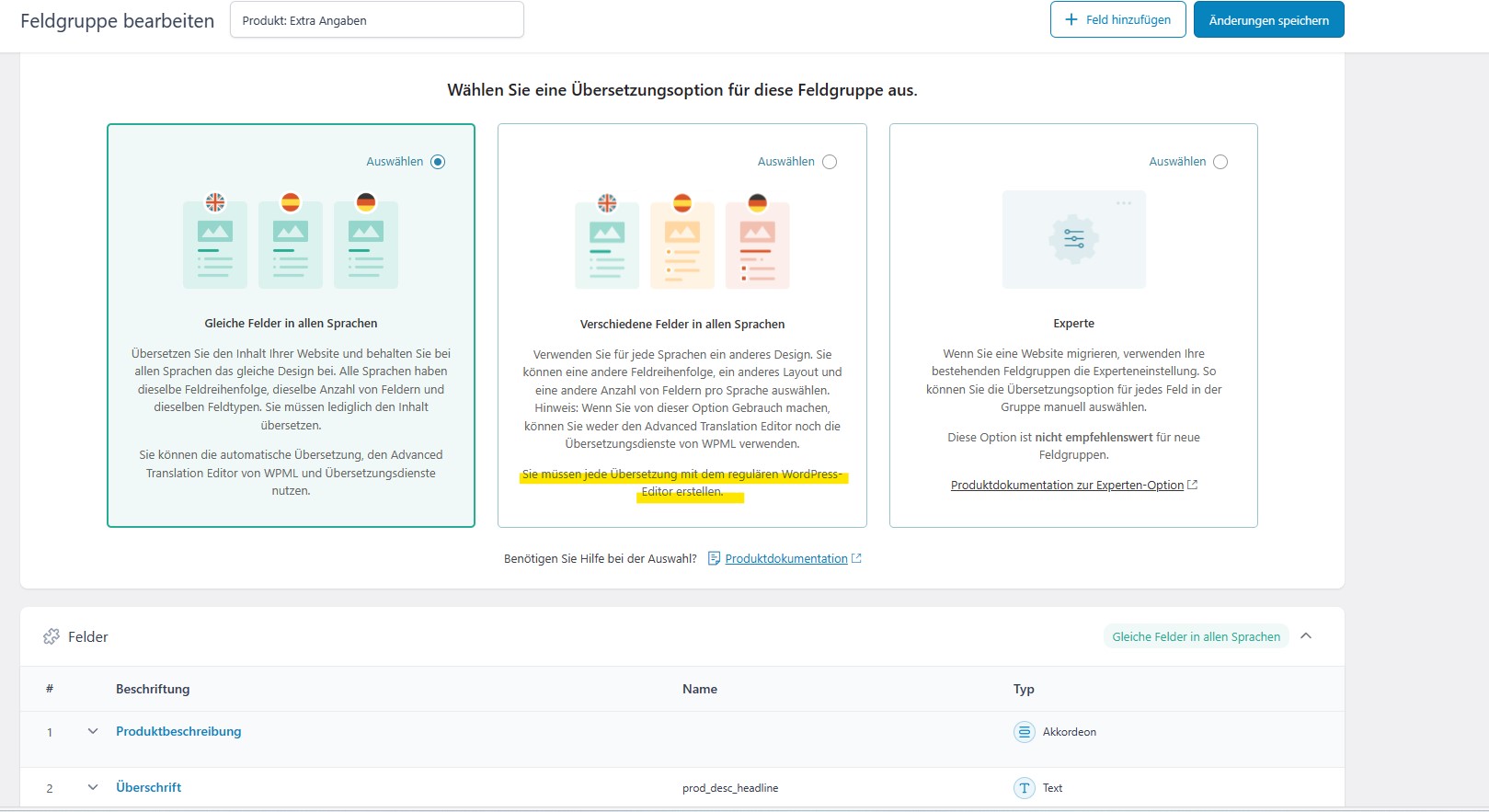Click the Akkordeon field type icon
The image size is (1489, 812).
coord(1024,732)
